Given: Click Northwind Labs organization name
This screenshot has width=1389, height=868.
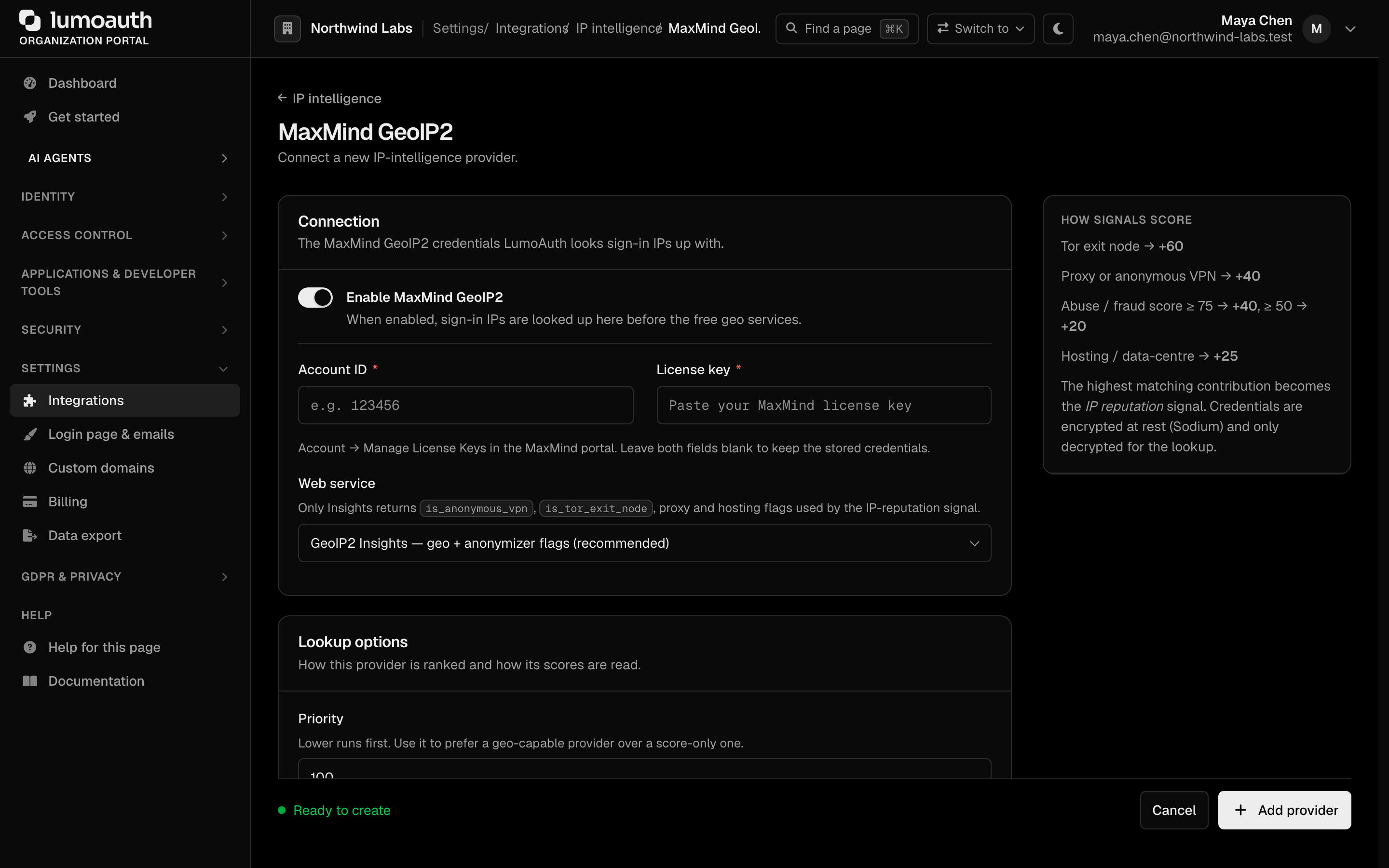Looking at the screenshot, I should click(x=361, y=28).
